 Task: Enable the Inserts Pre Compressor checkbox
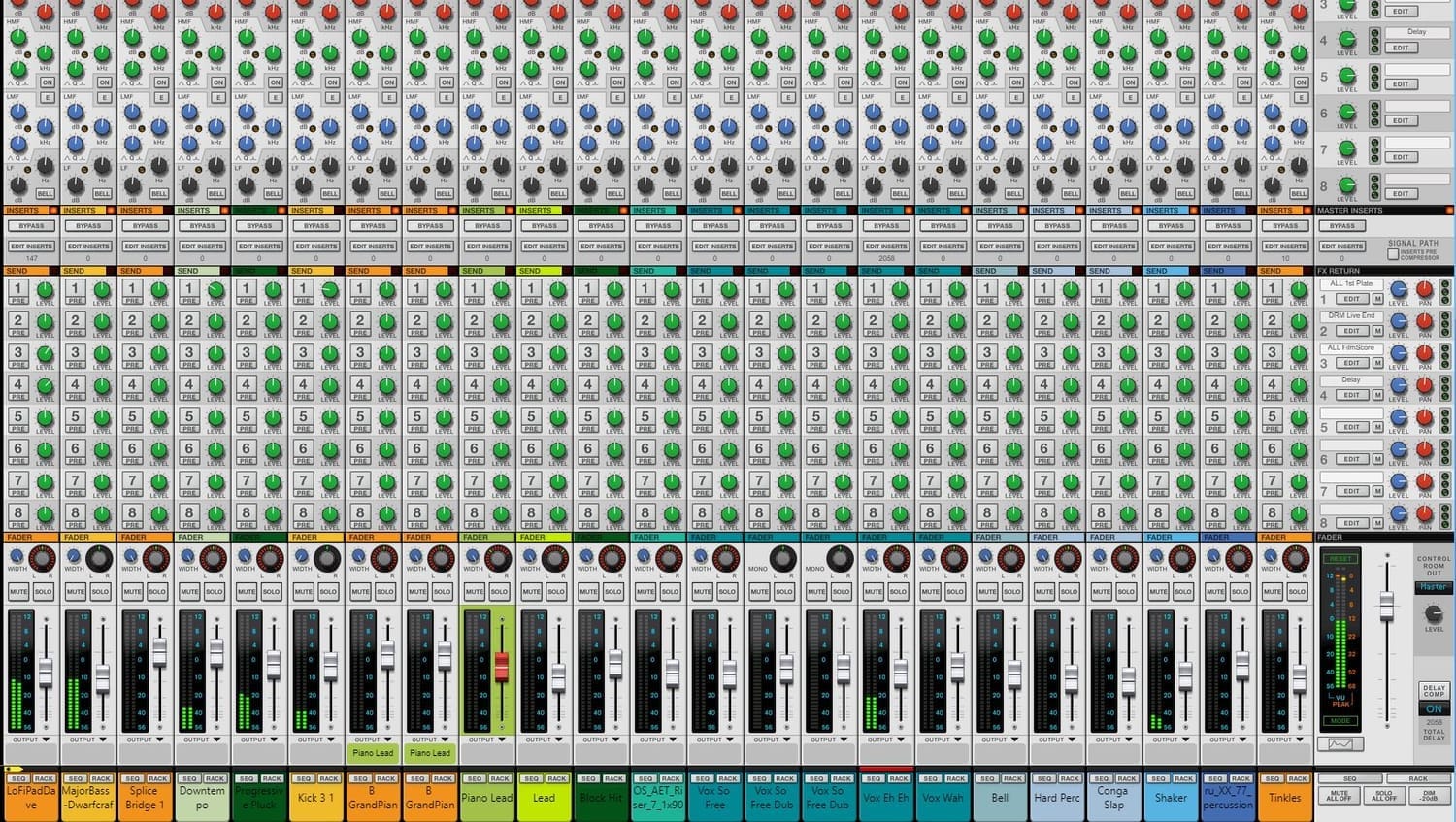point(1393,254)
